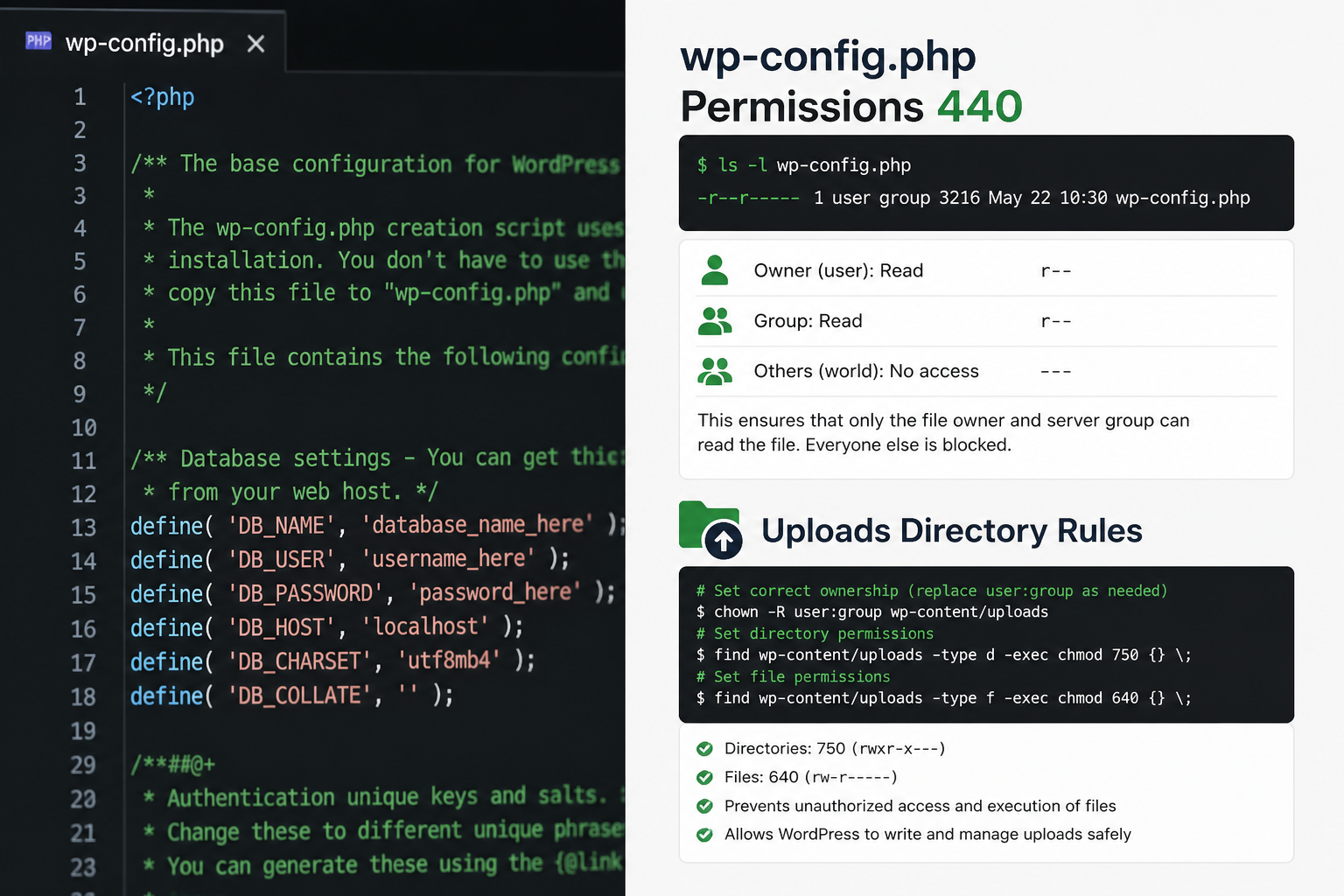Click the 'Directories: 750 (rwxr-x---)' text

click(x=835, y=748)
